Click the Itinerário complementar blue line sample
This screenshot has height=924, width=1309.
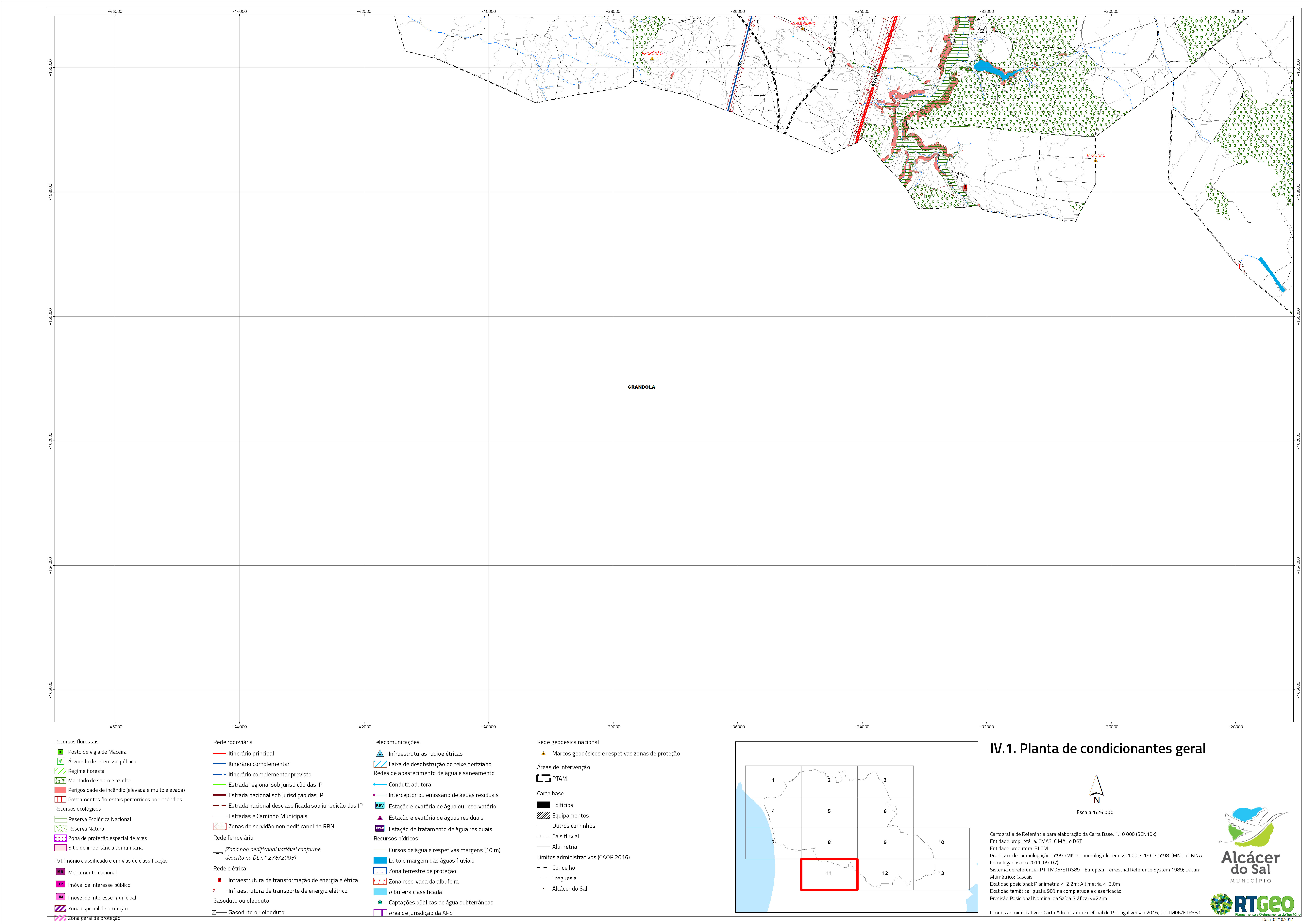tap(220, 764)
